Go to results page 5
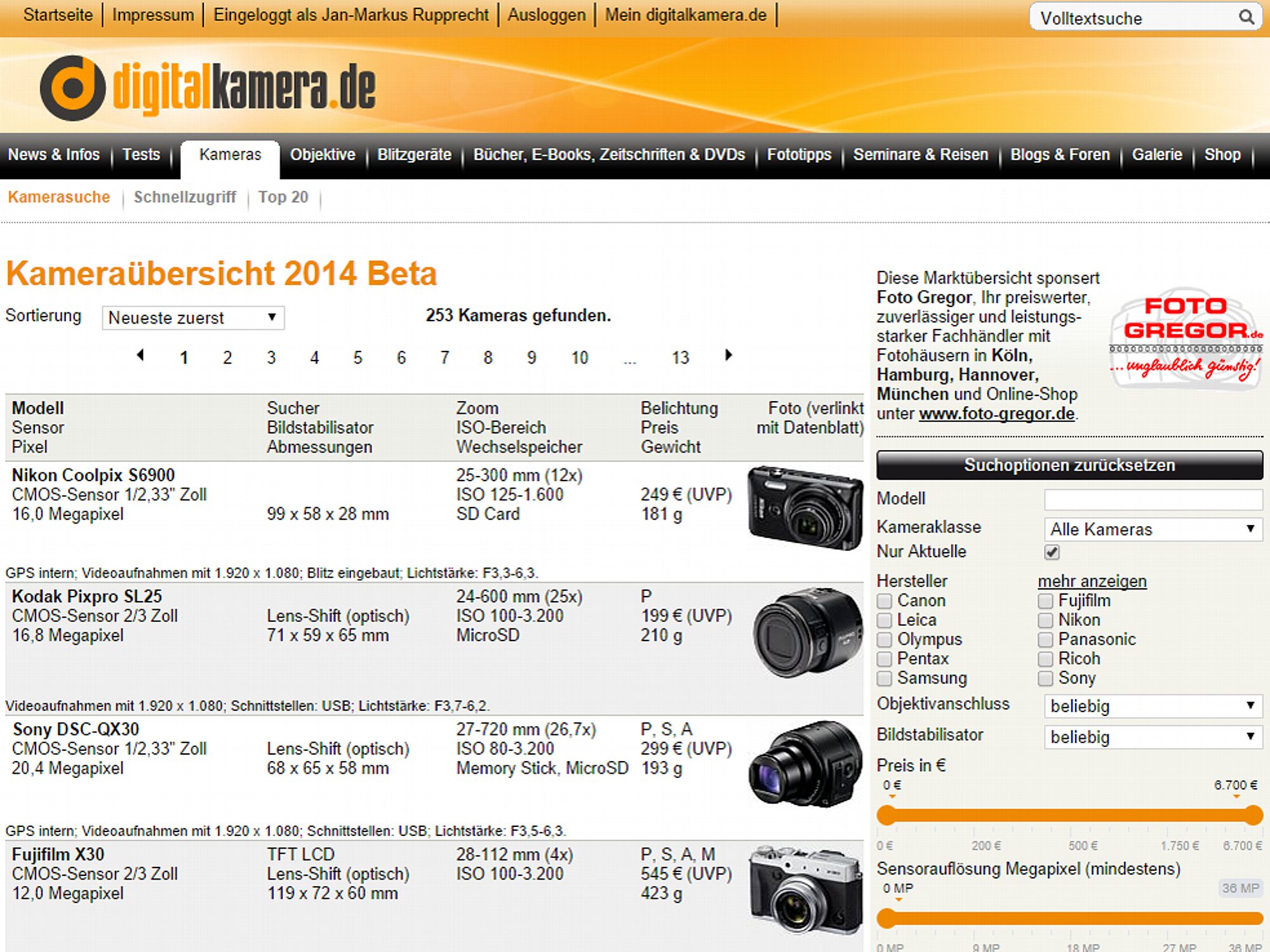 pyautogui.click(x=358, y=358)
